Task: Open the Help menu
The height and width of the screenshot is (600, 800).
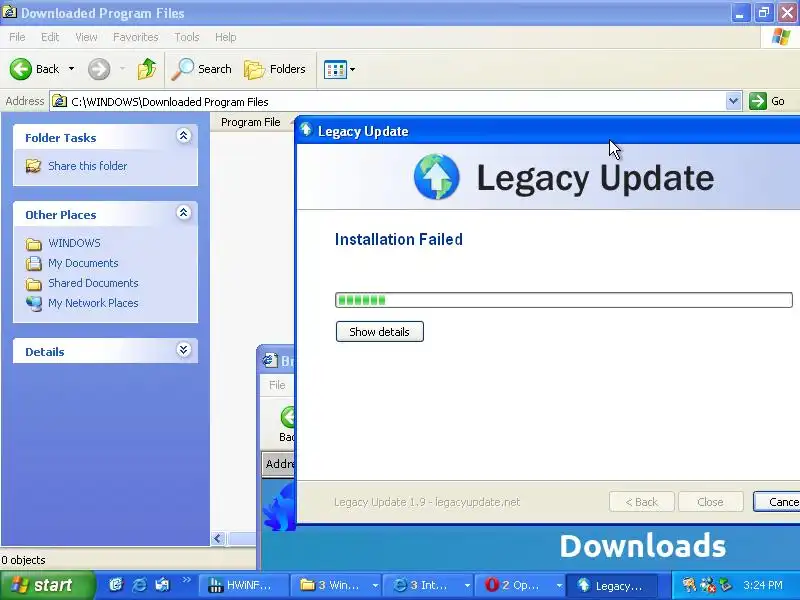Action: 226,37
